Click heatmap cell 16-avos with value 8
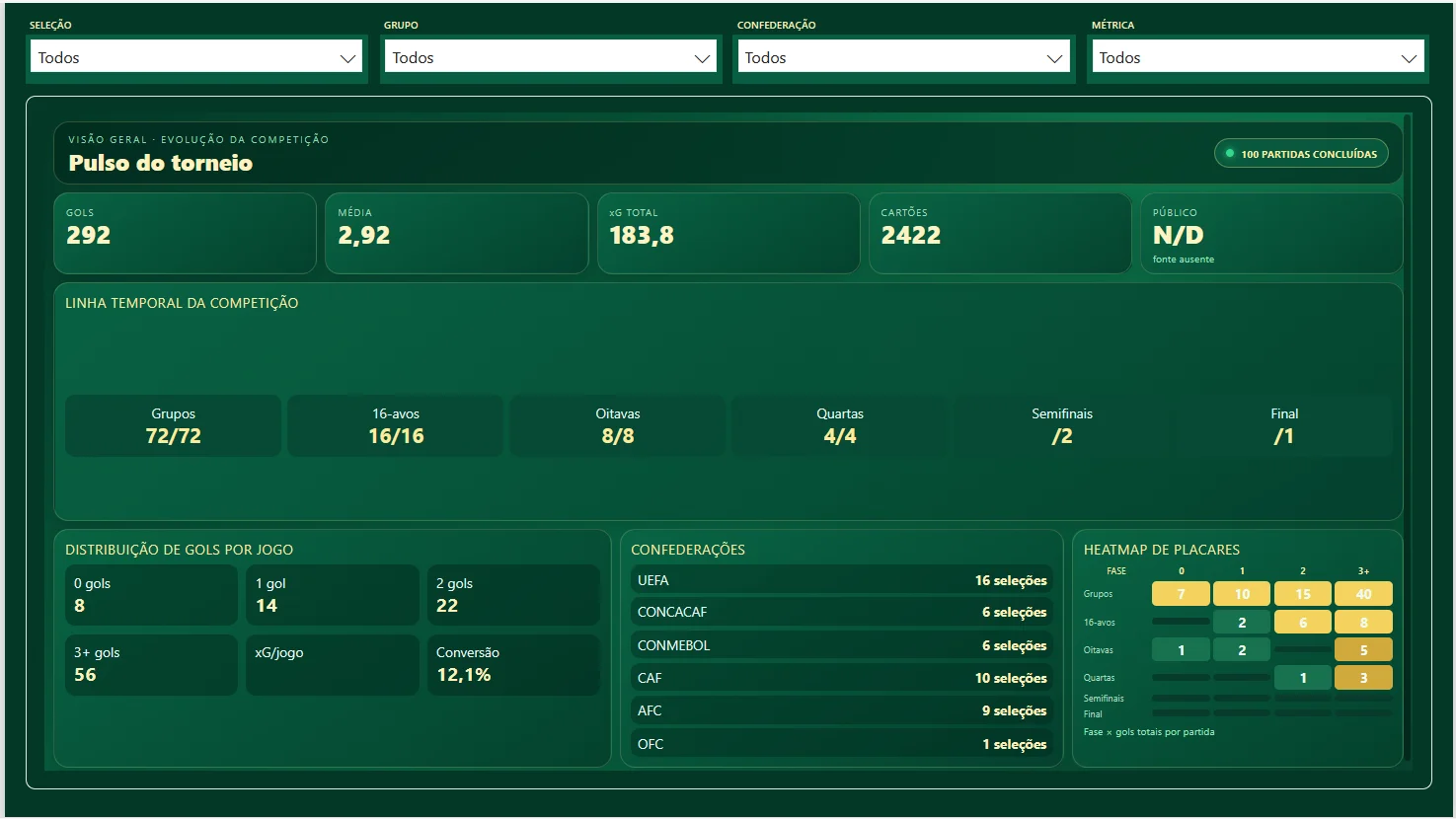This screenshot has height=819, width=1456. click(1363, 622)
